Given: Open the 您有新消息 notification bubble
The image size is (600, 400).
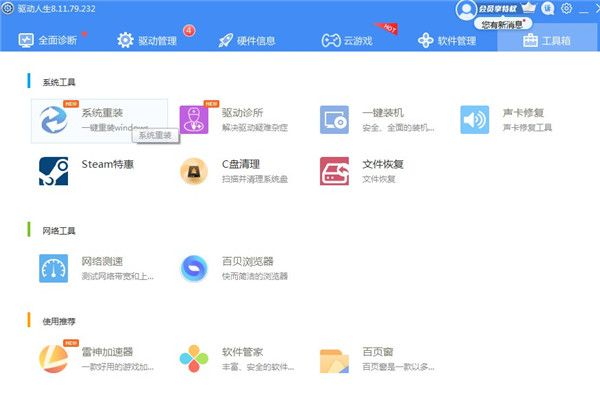Looking at the screenshot, I should tap(503, 24).
